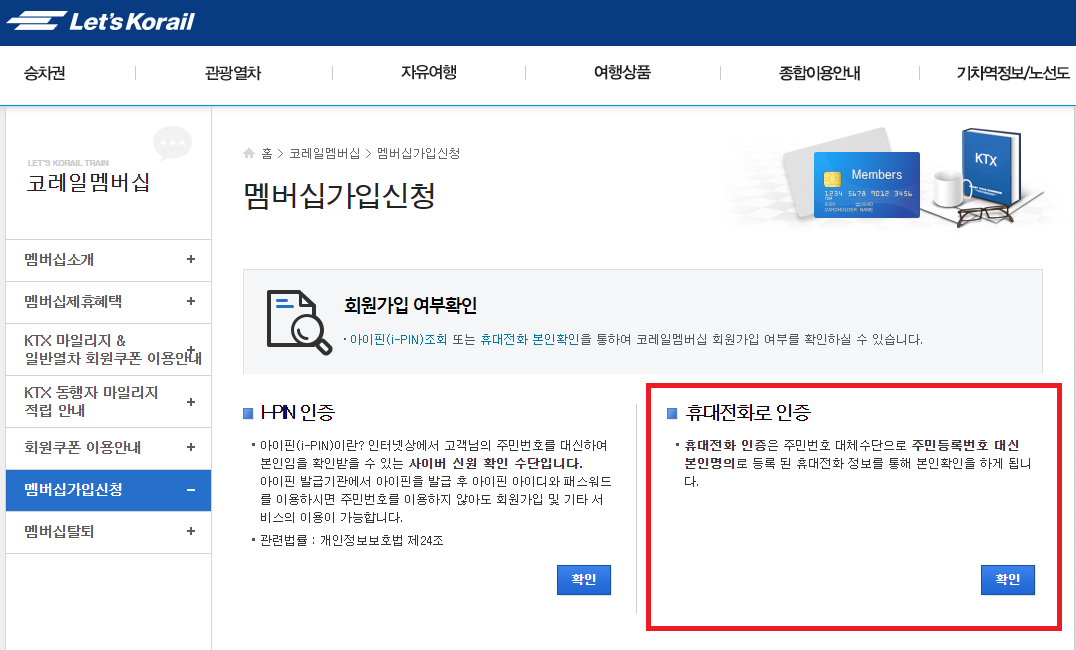Viewport: 1076px width, 650px height.
Task: Open the 자유여행 menu
Action: (429, 72)
